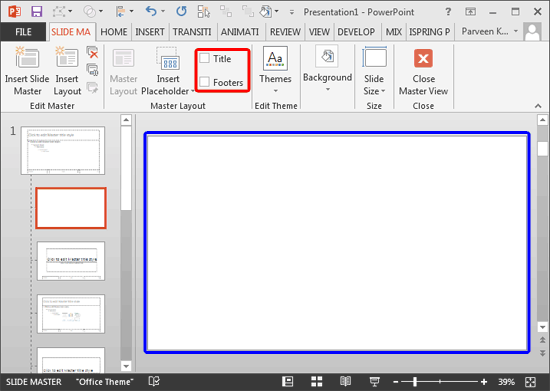Click the Previous Slide double arrow button
Screen dimensions: 550x391
pos(542,340)
